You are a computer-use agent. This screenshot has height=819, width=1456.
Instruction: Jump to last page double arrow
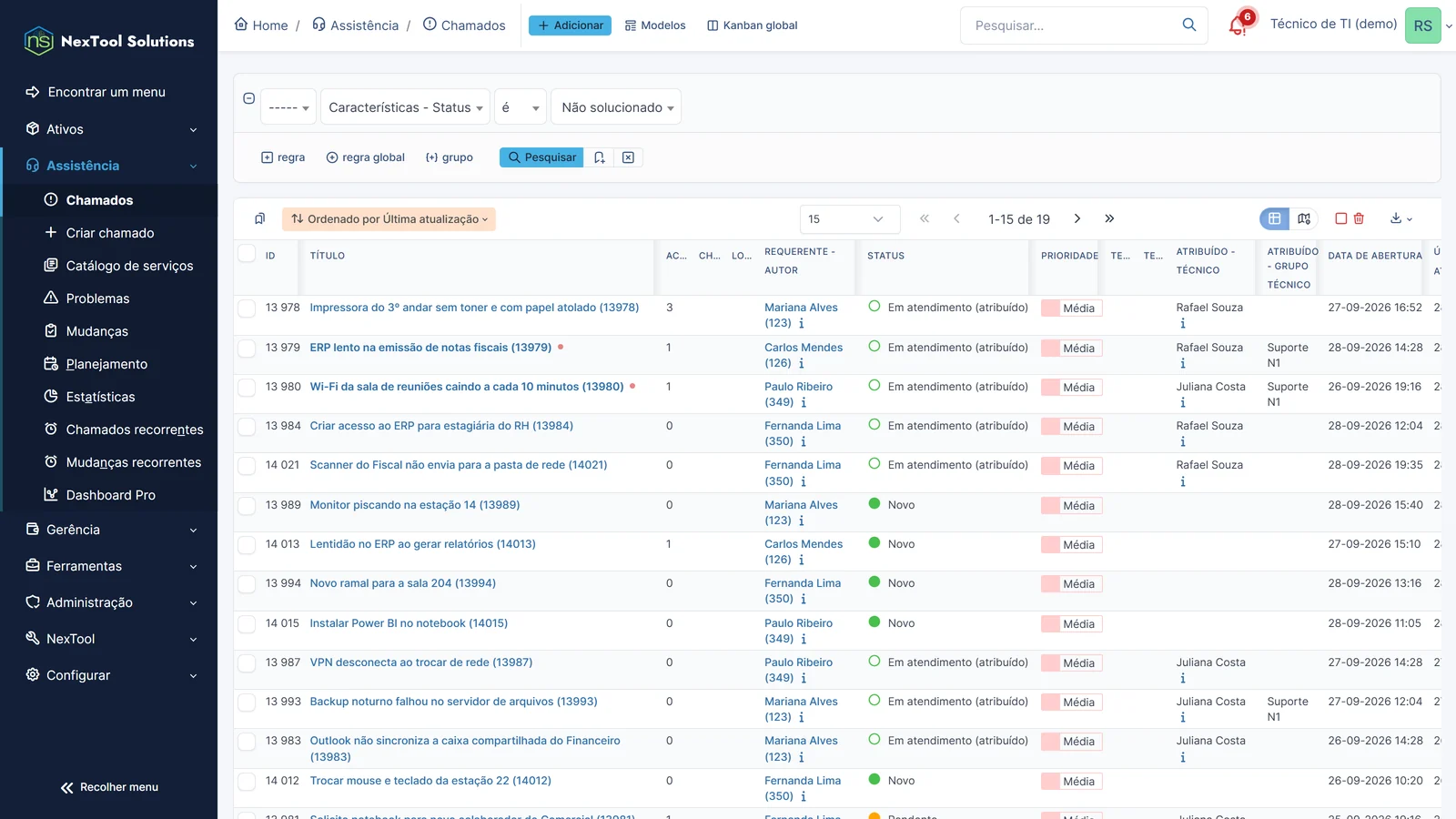1109,218
